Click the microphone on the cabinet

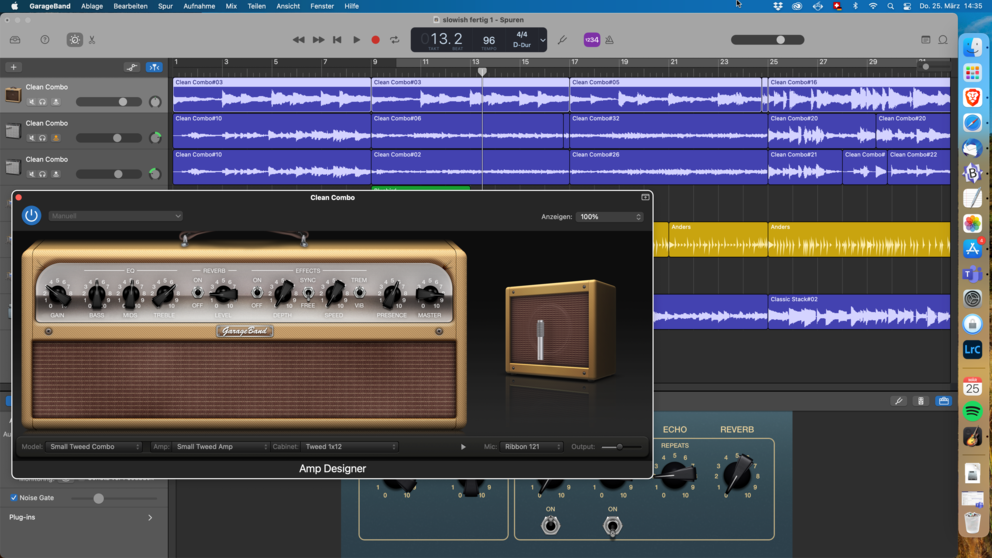[x=540, y=340]
